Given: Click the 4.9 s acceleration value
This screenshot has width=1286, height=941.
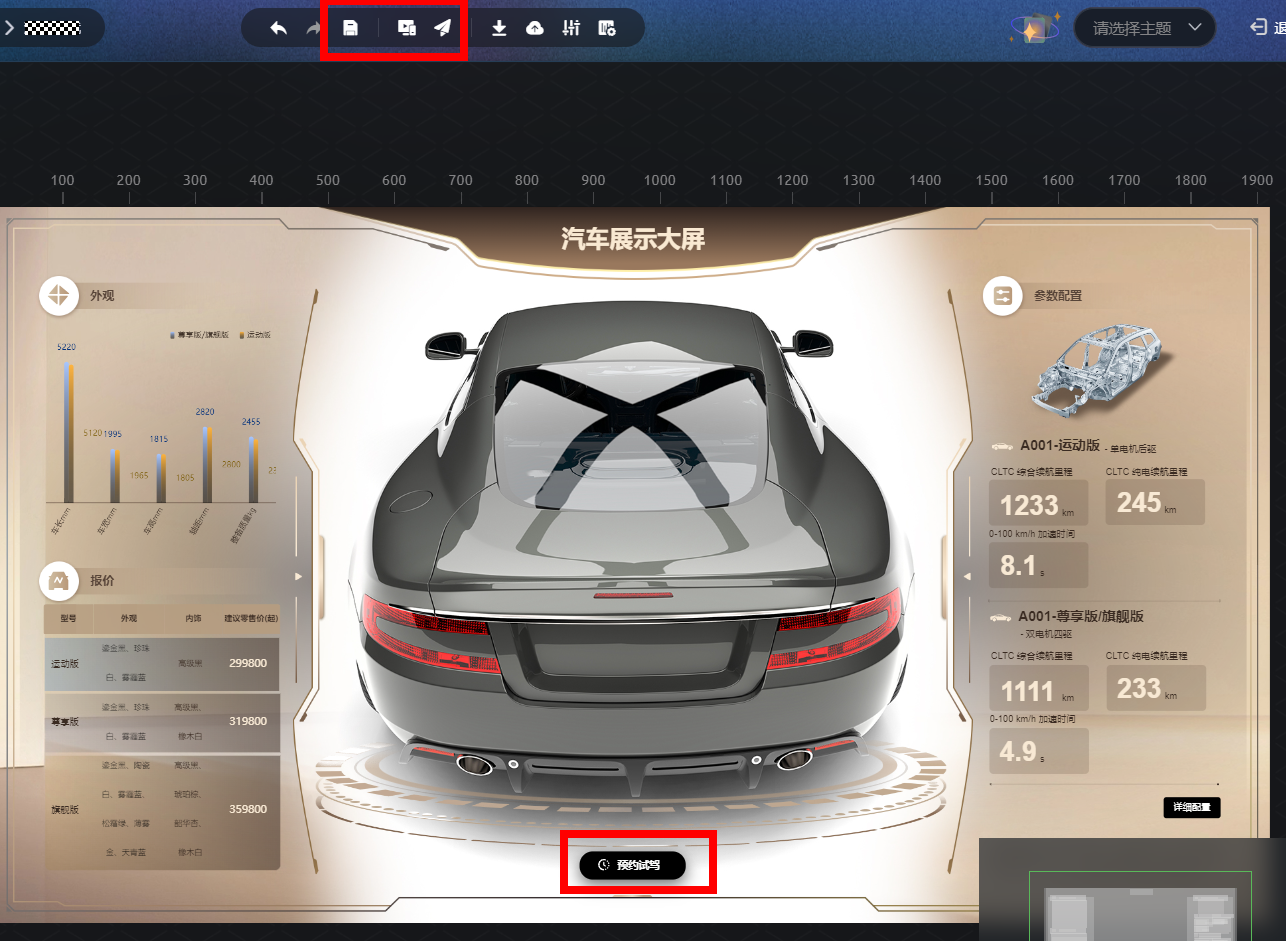Looking at the screenshot, I should pyautogui.click(x=1018, y=751).
